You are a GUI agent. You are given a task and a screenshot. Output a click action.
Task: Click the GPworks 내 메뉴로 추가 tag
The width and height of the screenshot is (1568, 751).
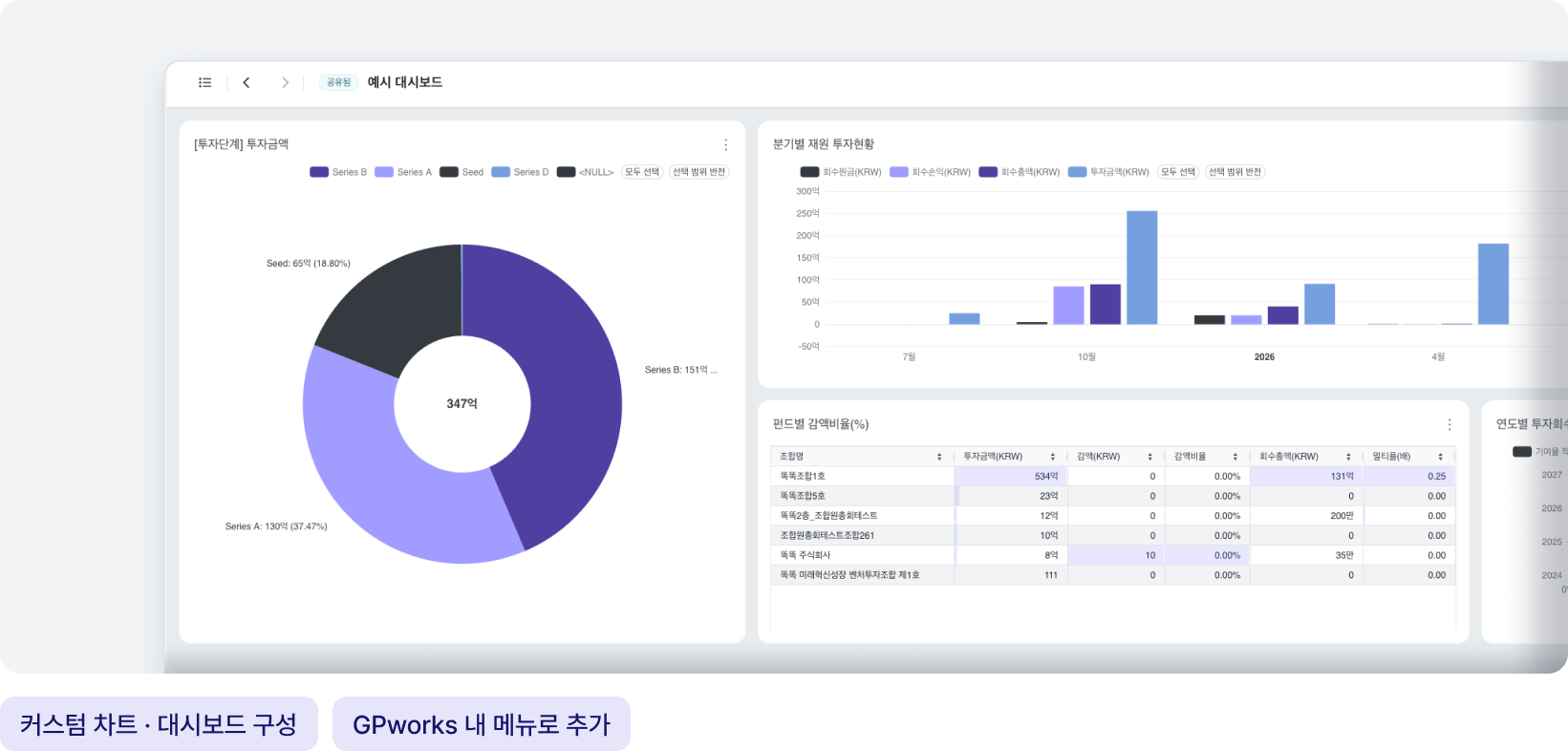[x=482, y=724]
